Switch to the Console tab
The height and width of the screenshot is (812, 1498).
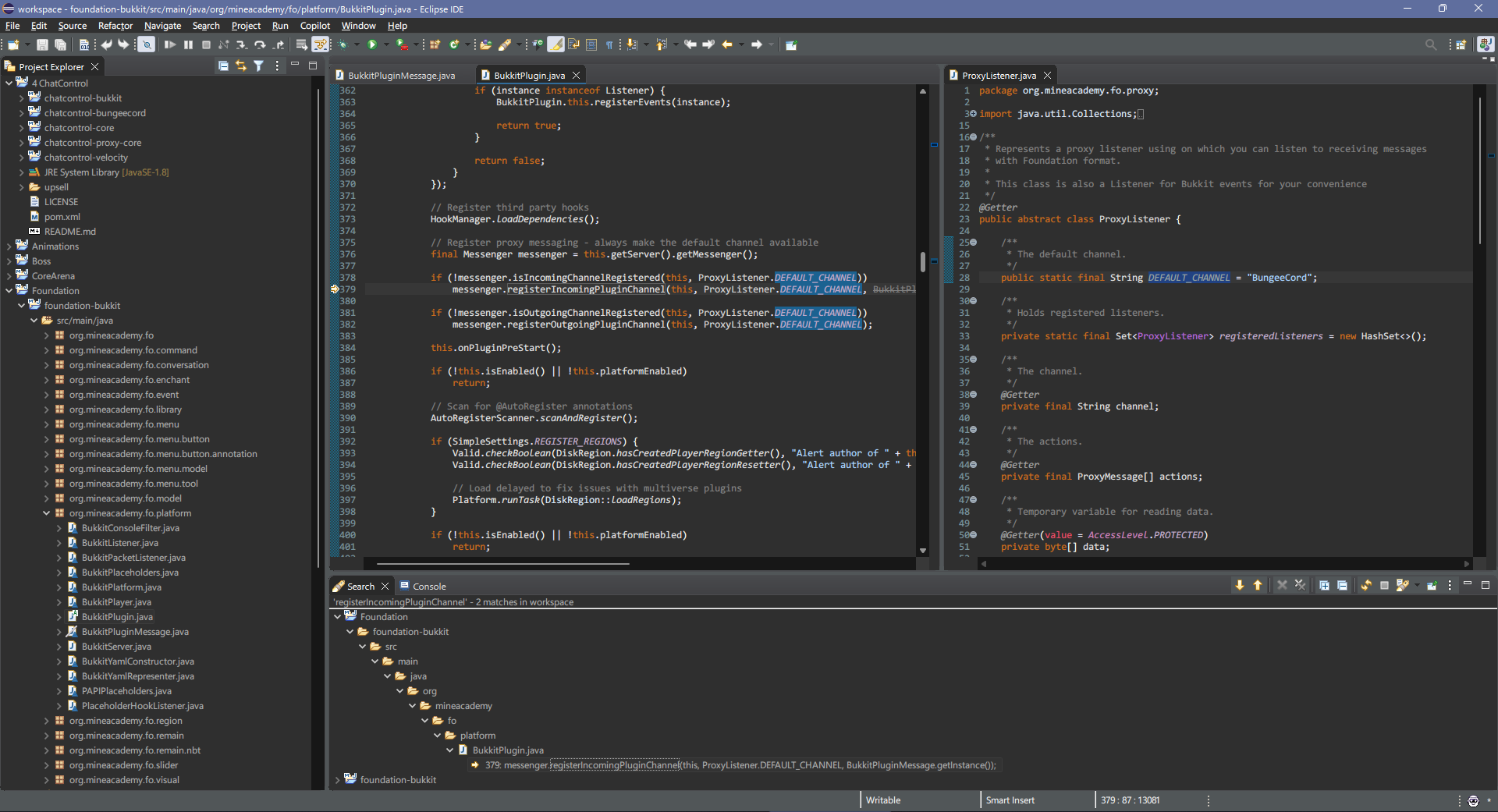coord(423,587)
